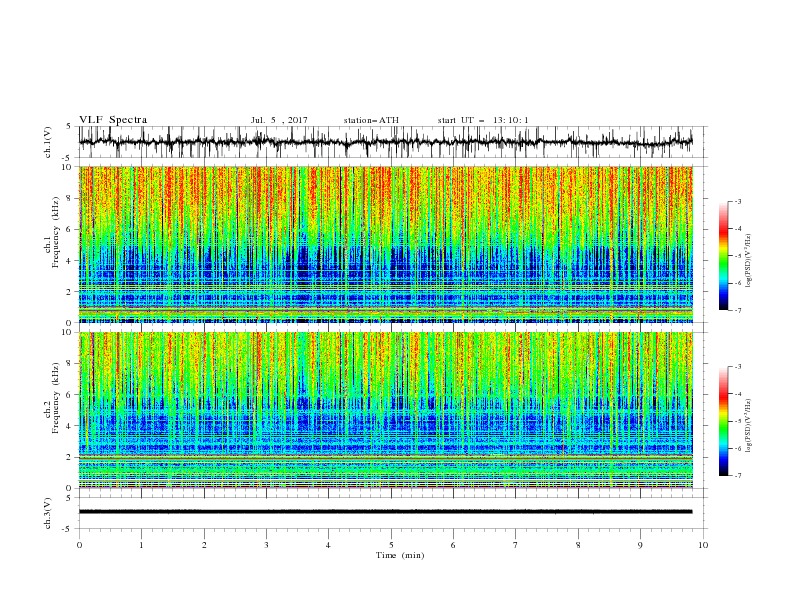Image resolution: width=792 pixels, height=612 pixels.
Task: Click the "-7" tick of the ch.2 colorbar
Action: pyautogui.click(x=737, y=476)
